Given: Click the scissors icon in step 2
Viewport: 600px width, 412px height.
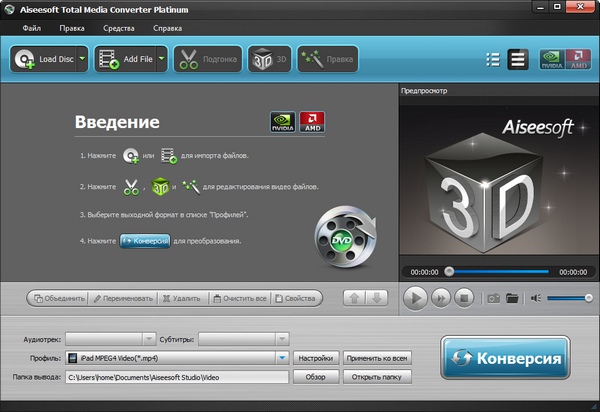Looking at the screenshot, I should click(x=131, y=187).
